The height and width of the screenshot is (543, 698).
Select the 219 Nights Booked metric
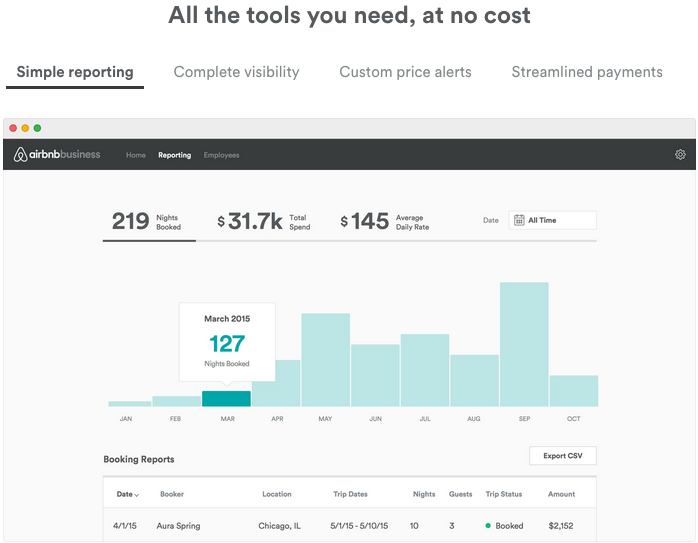coord(146,221)
